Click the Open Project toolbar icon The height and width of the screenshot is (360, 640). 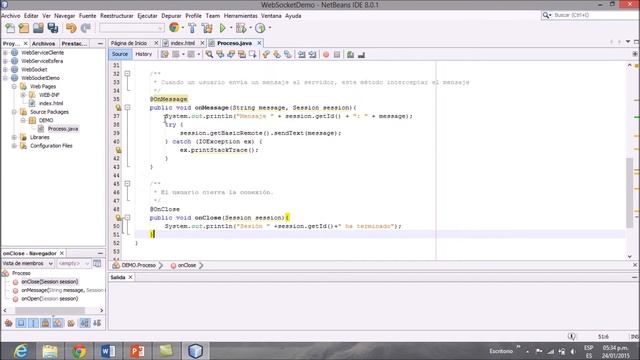pos(38,28)
